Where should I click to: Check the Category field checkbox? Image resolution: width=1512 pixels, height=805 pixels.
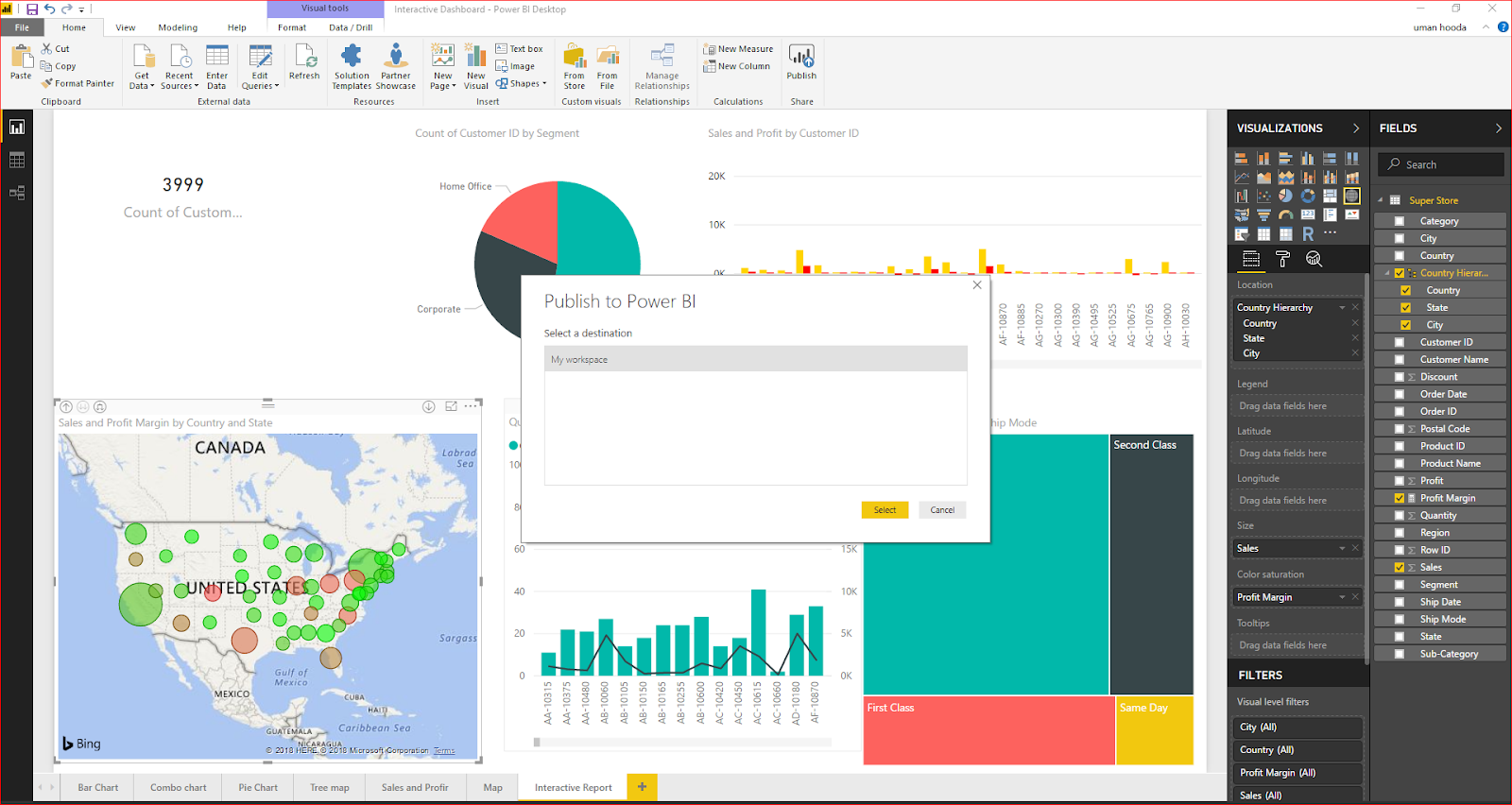click(x=1400, y=221)
